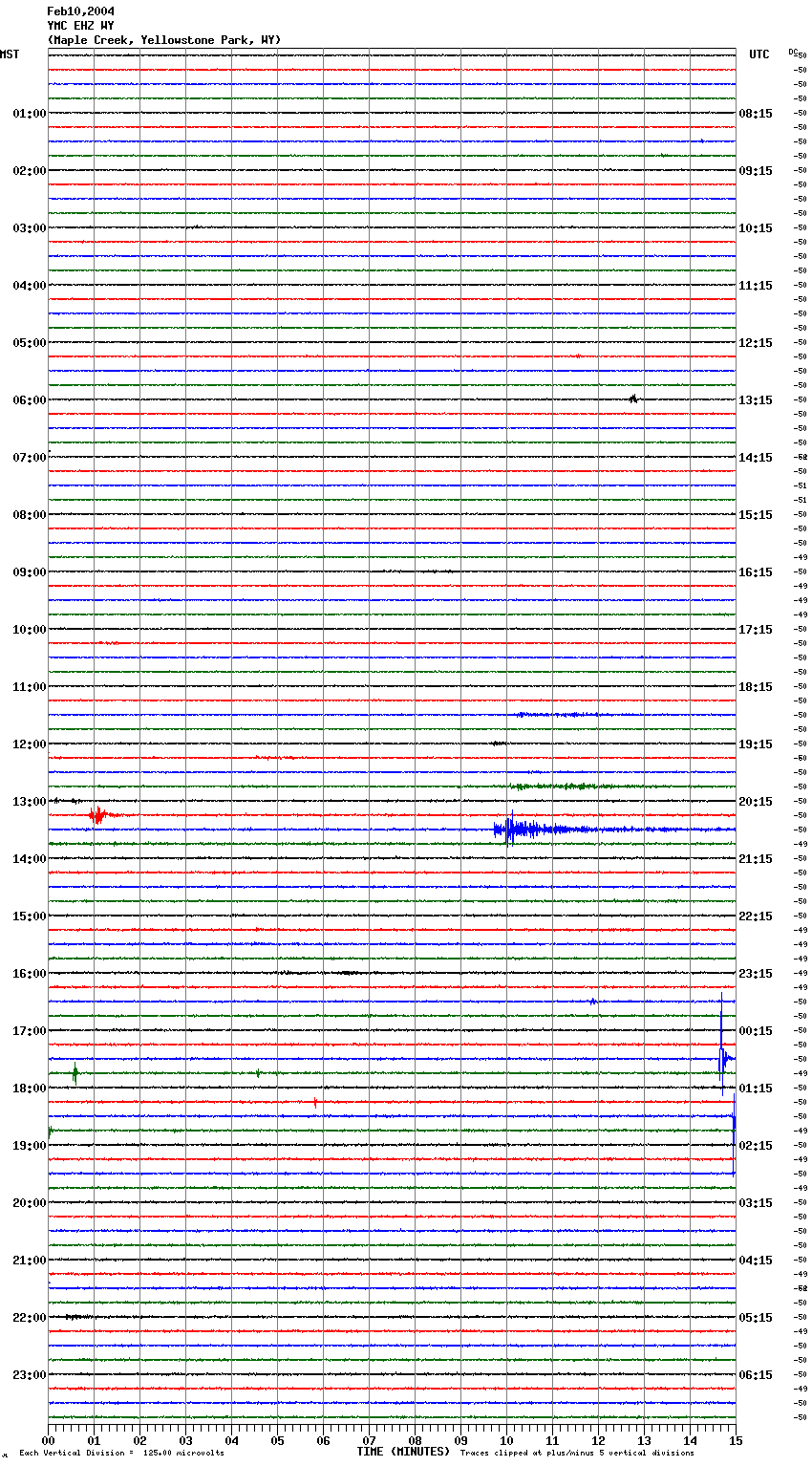812x1466 pixels.
Task: Select the 10:00 MST time label
Action: coord(30,630)
